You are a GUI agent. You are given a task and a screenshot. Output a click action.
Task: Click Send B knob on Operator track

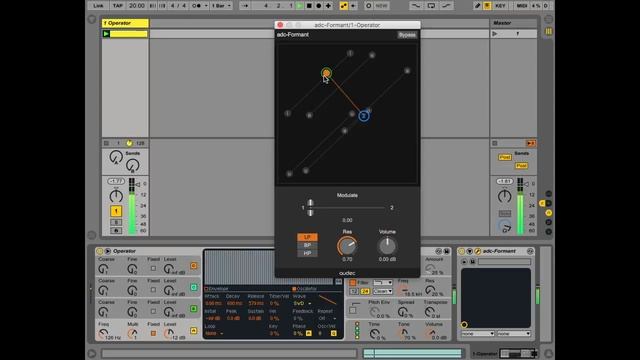tap(132, 165)
